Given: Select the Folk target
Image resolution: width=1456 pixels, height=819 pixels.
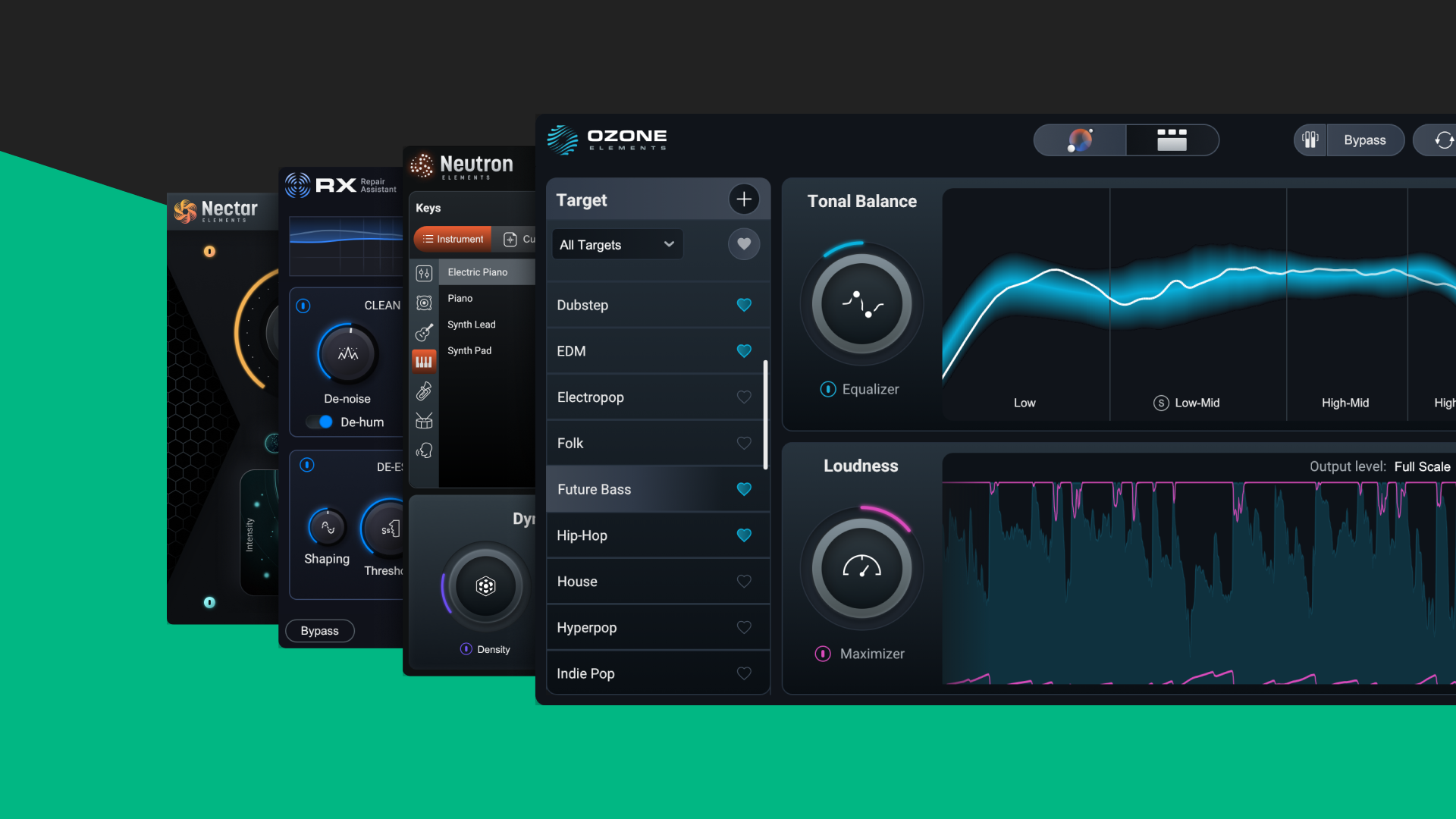Looking at the screenshot, I should tap(658, 444).
